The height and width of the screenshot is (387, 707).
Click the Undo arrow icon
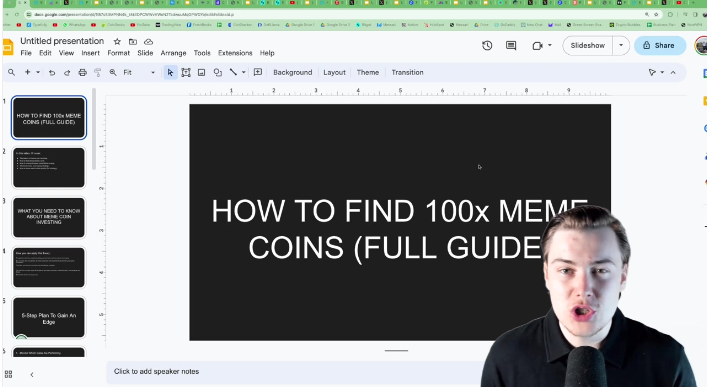click(52, 72)
